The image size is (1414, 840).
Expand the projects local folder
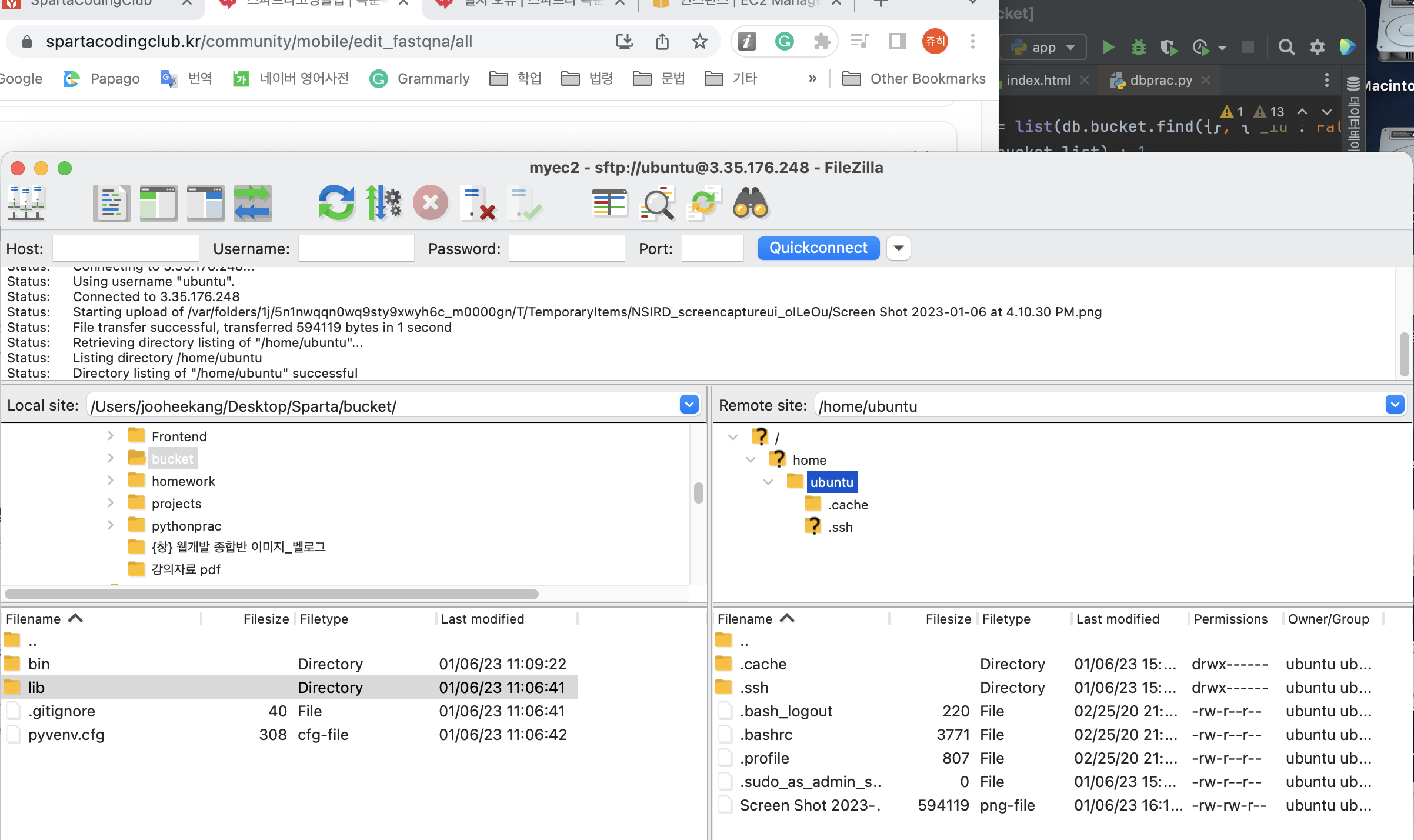point(110,503)
